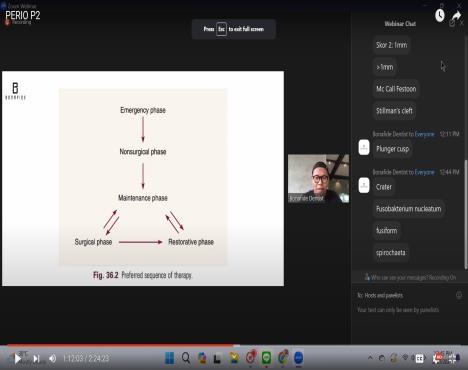
Task: Click 'Who can see your messages?' notice
Action: (410, 277)
